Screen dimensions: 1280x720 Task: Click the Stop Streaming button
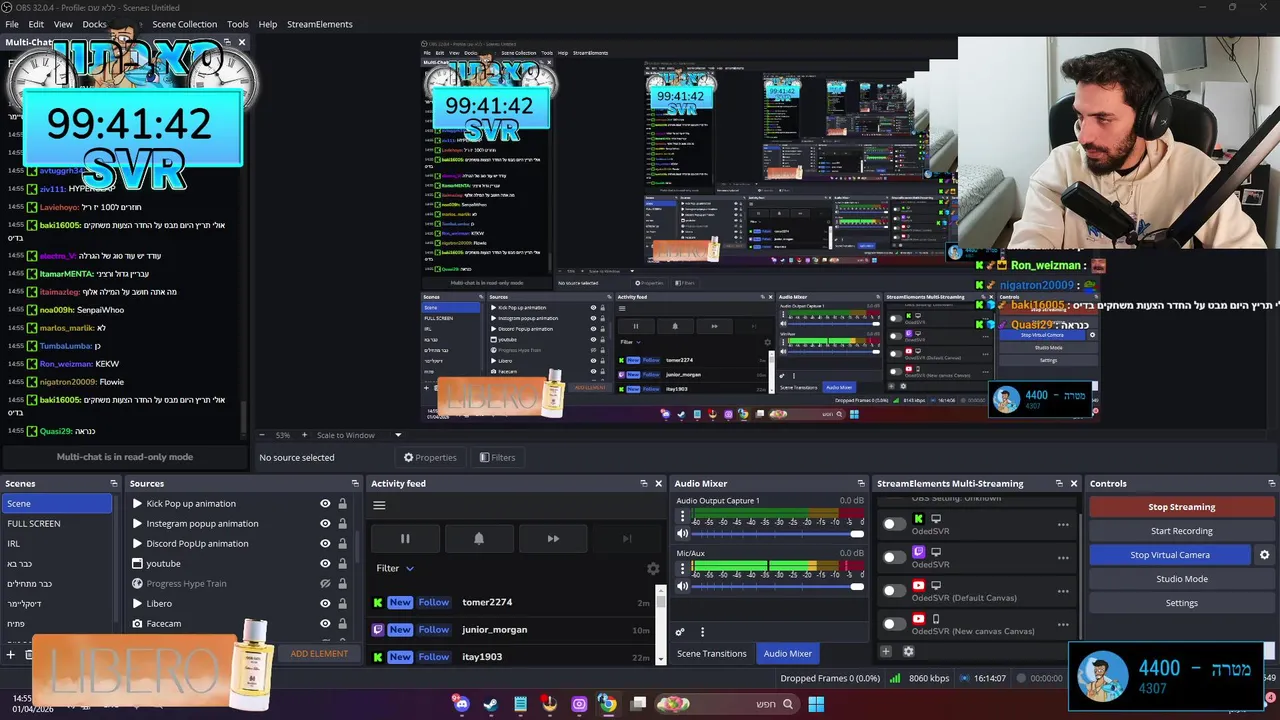(x=1181, y=507)
